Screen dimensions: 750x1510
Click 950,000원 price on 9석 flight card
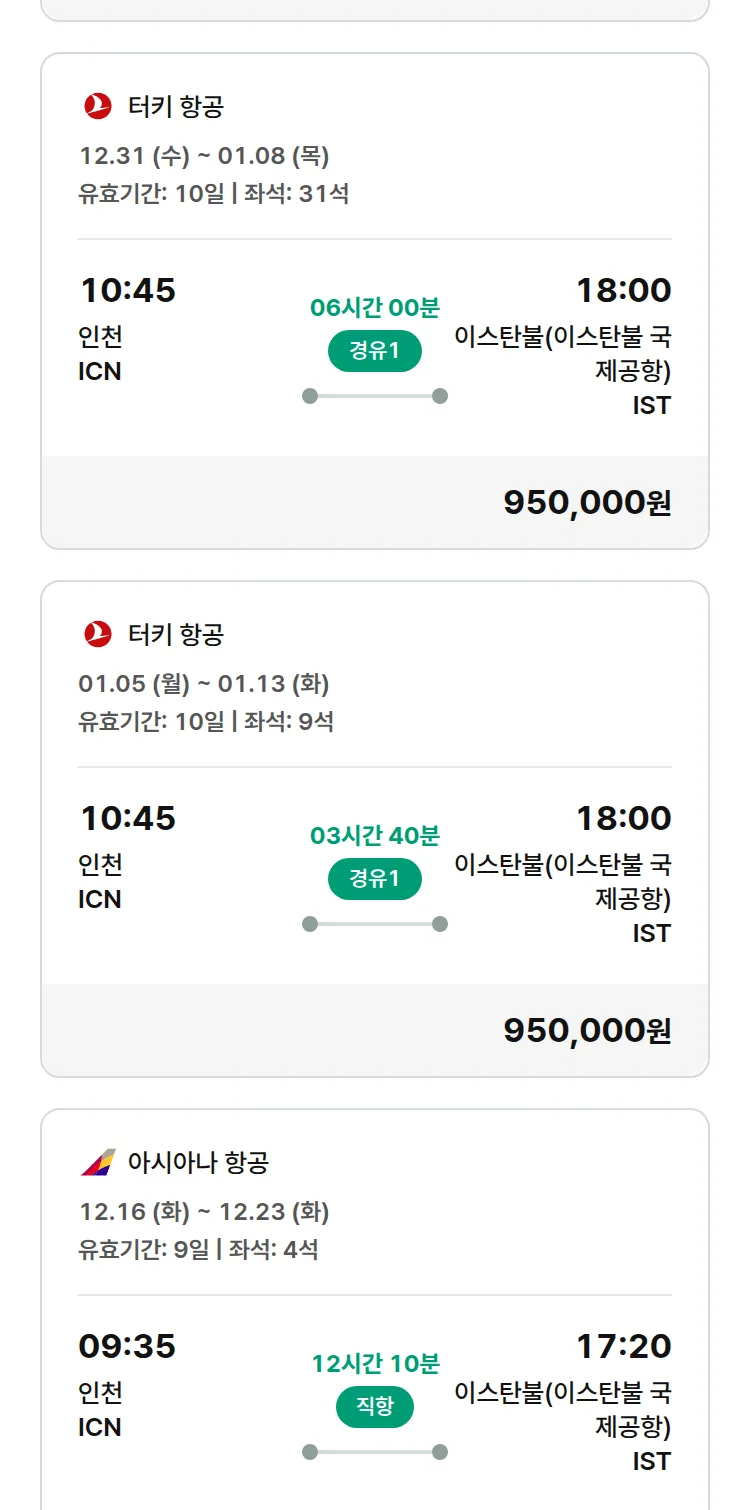[x=587, y=1031]
